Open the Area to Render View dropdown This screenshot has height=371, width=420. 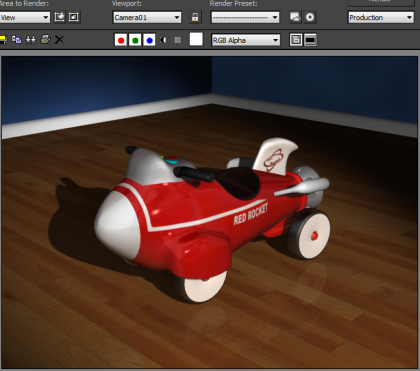pyautogui.click(x=24, y=17)
